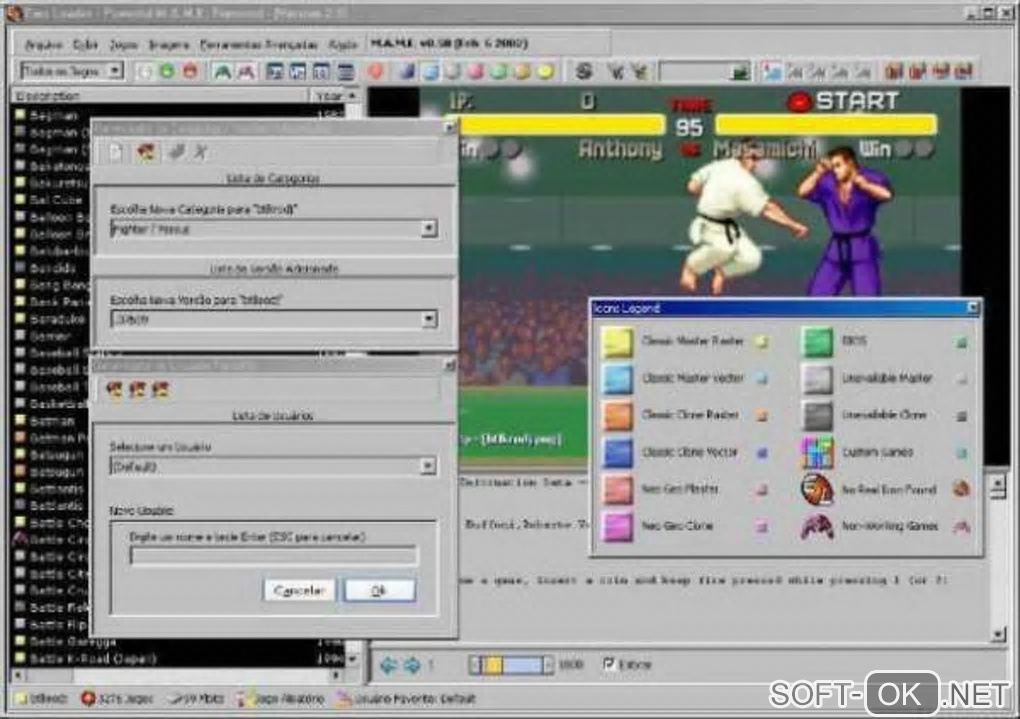Click the blank page icon in category dialog

pos(116,152)
